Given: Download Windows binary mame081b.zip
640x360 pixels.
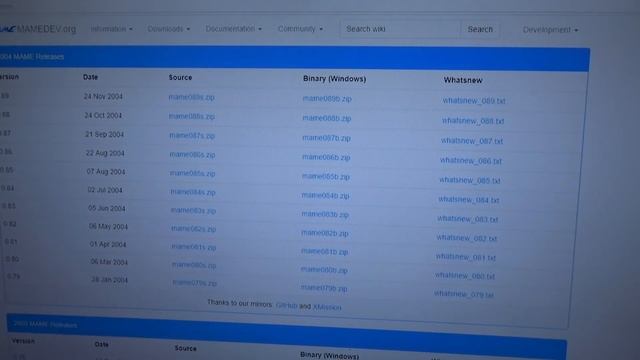Looking at the screenshot, I should [x=324, y=251].
